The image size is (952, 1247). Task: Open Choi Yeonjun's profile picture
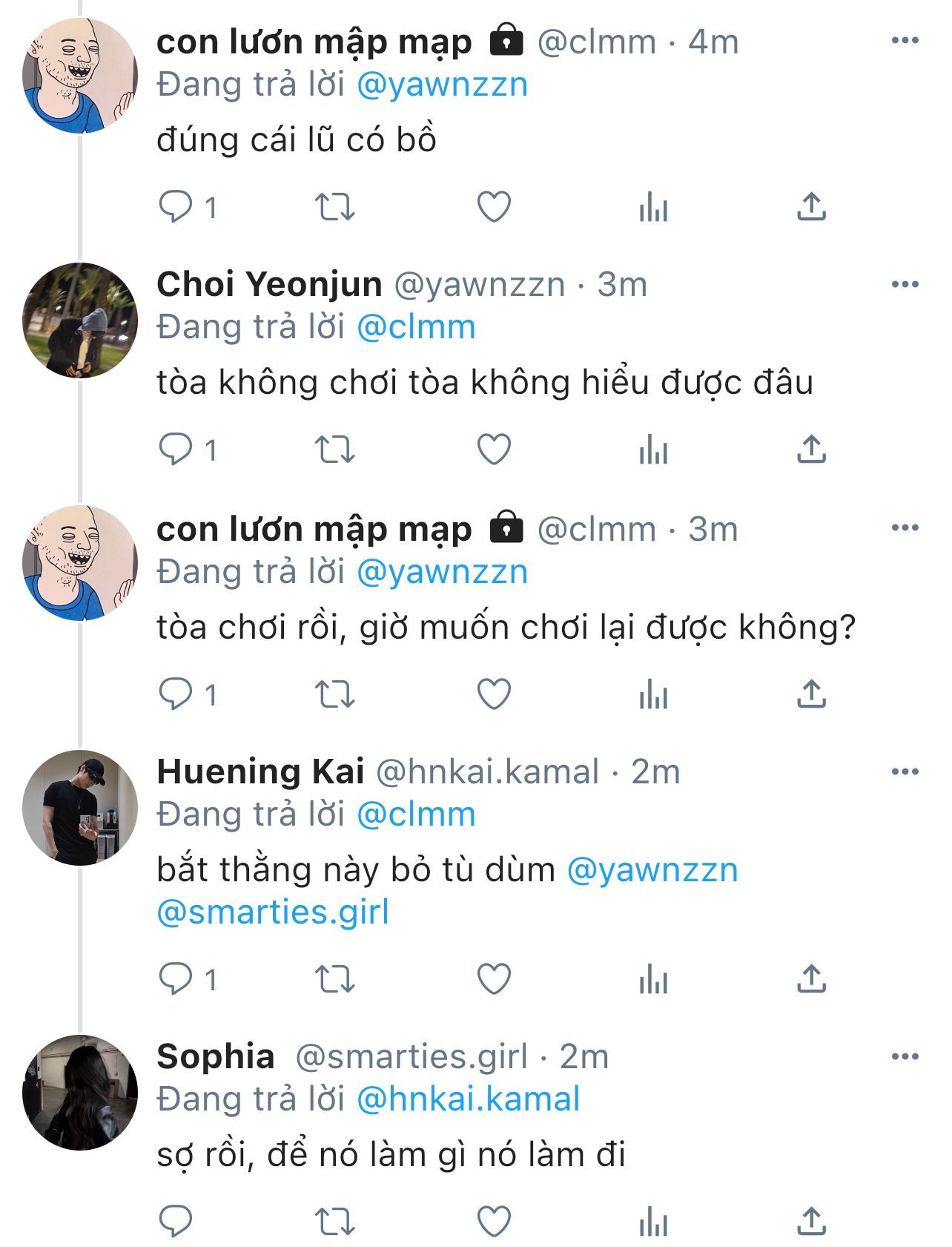(80, 320)
